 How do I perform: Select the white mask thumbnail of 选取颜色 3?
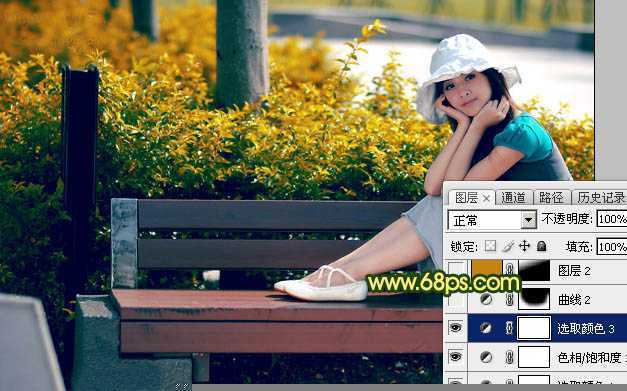pos(534,328)
